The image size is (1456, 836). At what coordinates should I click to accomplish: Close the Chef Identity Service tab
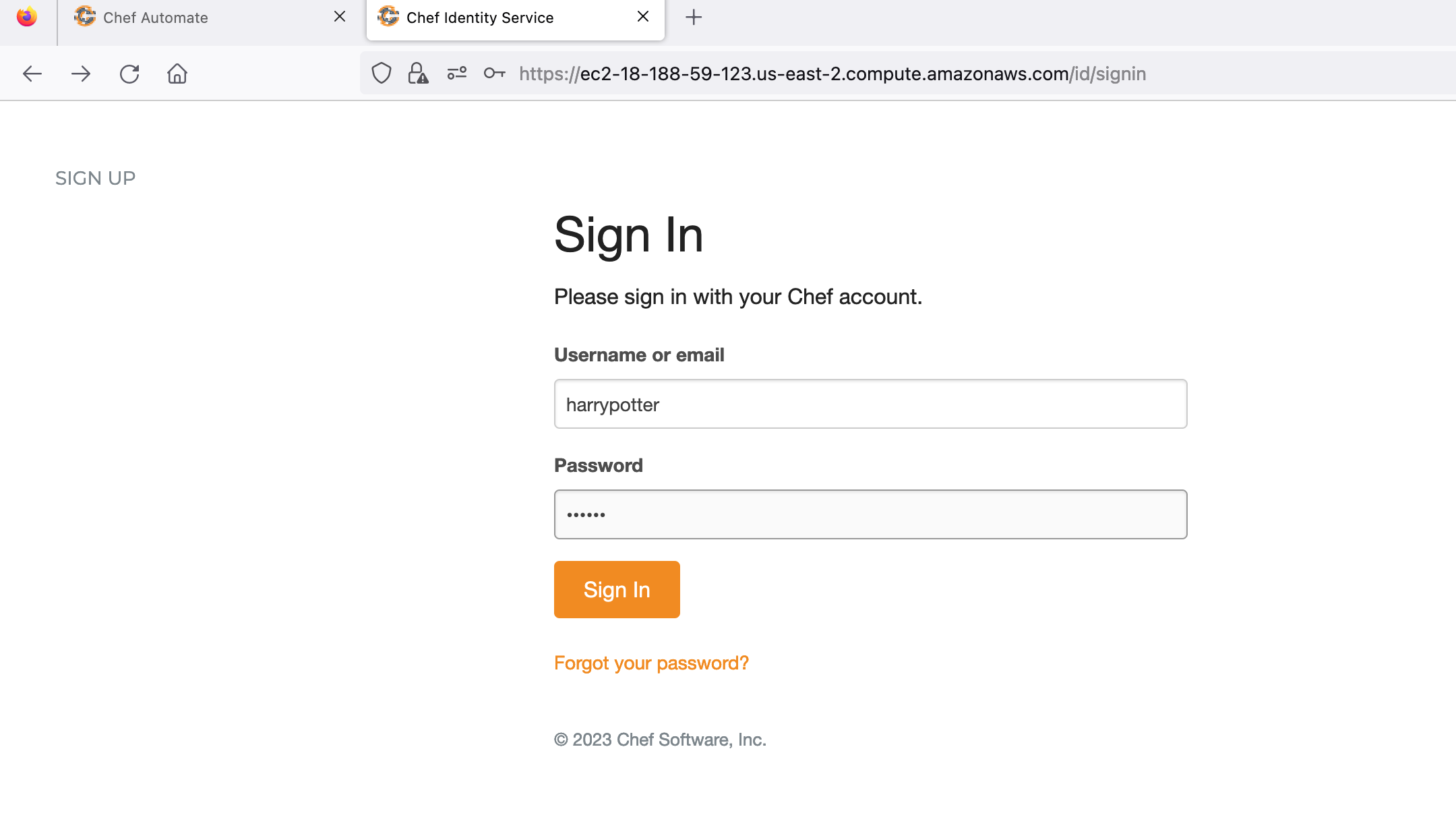(643, 17)
